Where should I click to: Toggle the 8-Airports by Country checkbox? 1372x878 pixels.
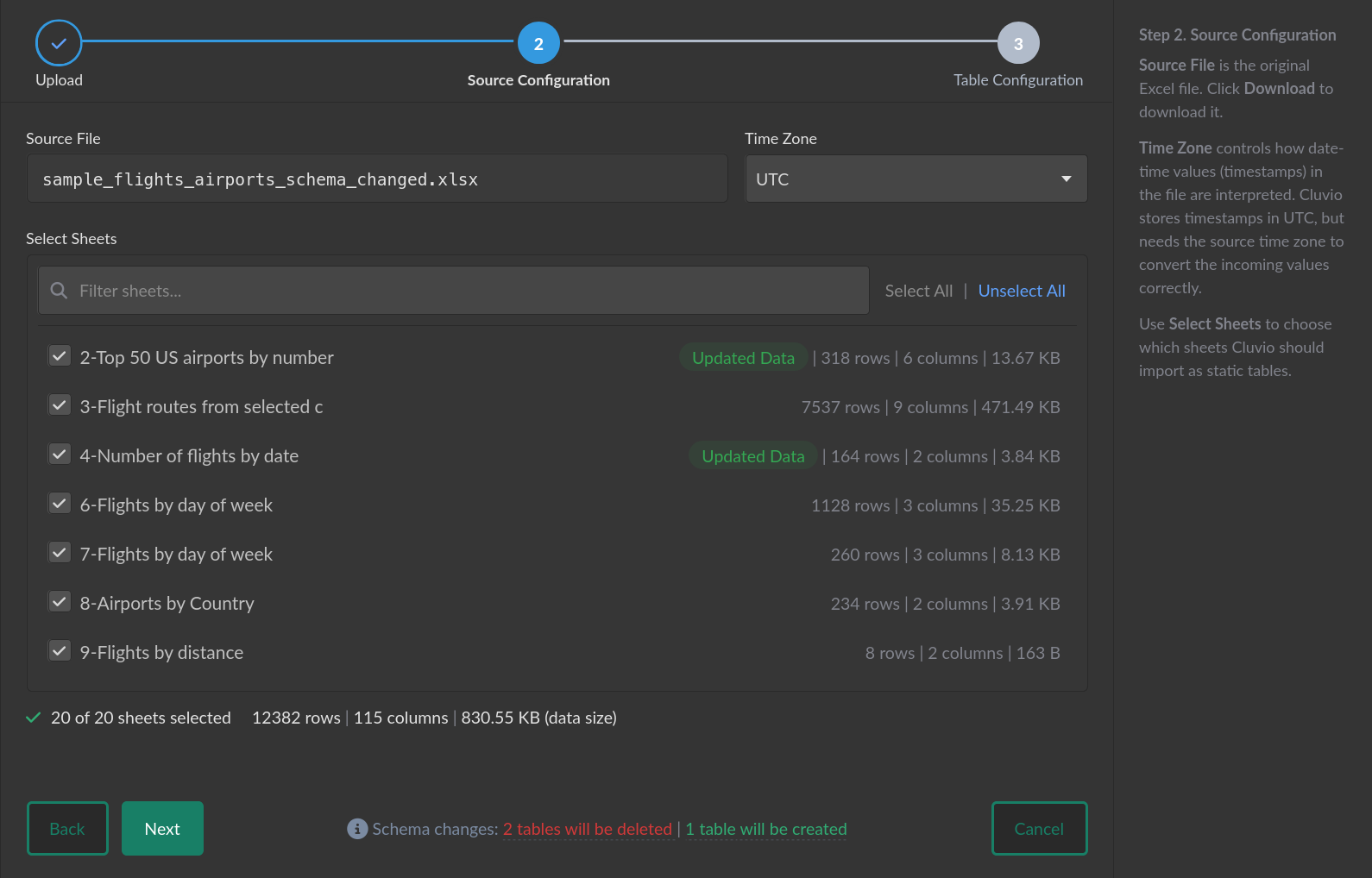60,602
